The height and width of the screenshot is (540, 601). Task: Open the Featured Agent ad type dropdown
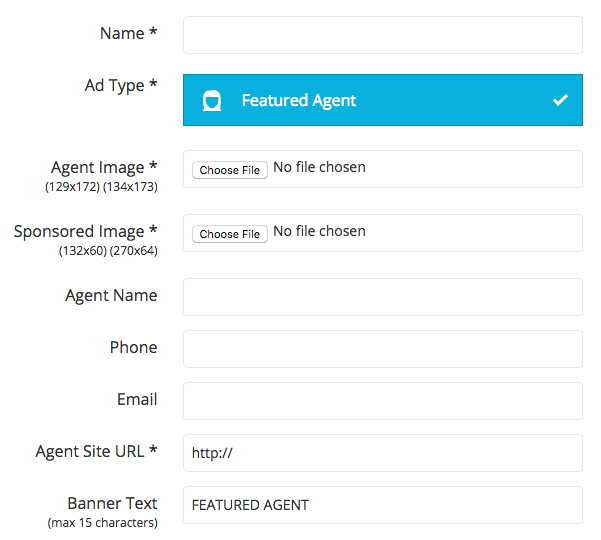tap(383, 100)
